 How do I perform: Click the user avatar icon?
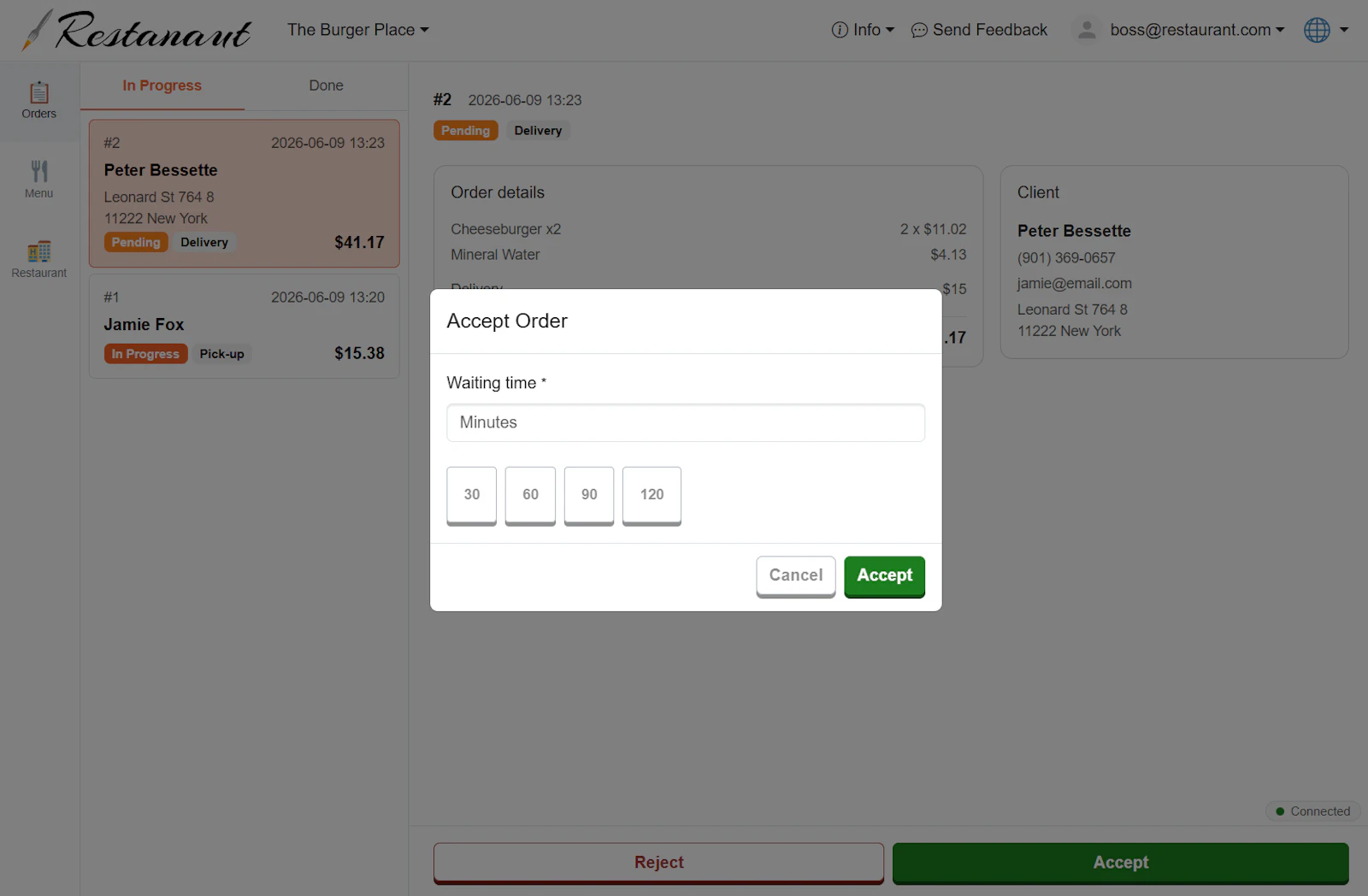pyautogui.click(x=1087, y=30)
